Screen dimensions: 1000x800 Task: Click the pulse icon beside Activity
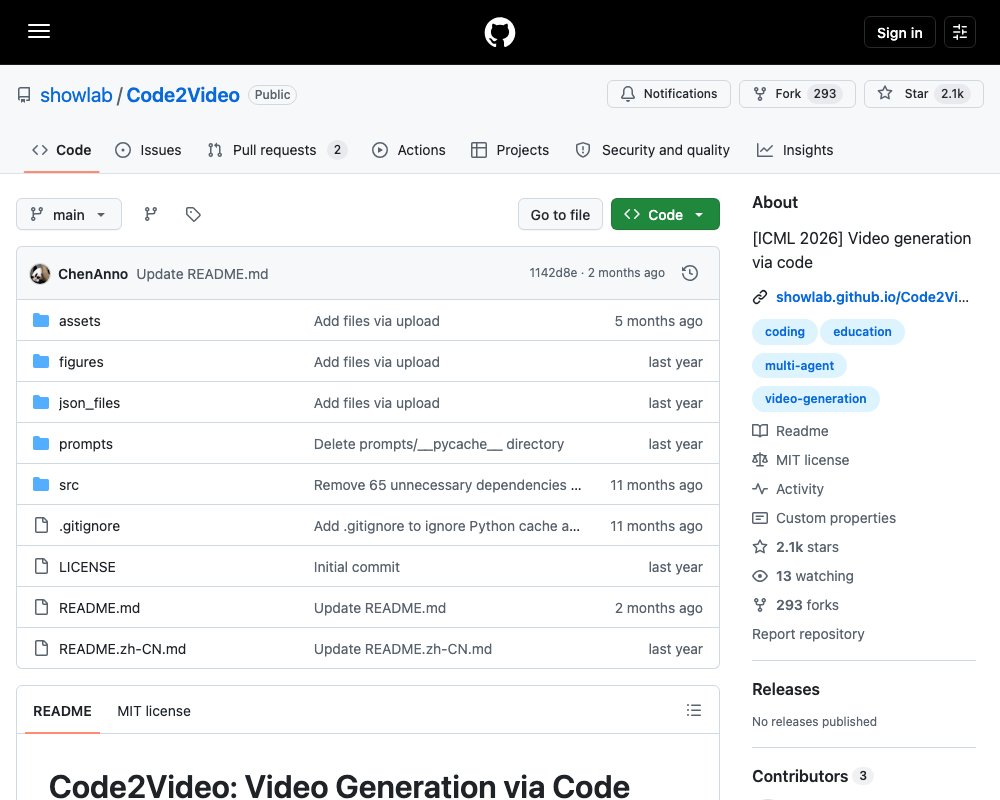point(760,489)
